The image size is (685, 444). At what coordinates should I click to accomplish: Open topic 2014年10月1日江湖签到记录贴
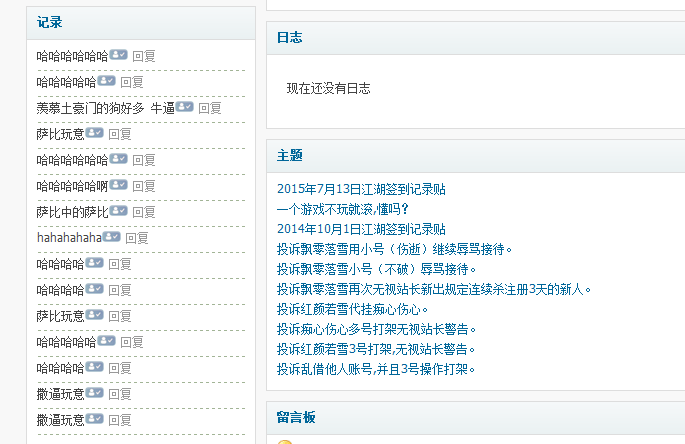click(x=361, y=229)
